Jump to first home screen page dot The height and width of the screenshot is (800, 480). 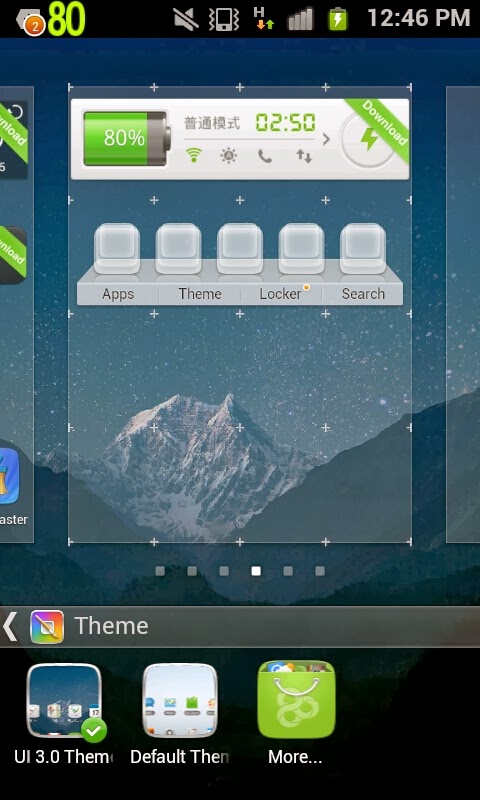tap(160, 571)
